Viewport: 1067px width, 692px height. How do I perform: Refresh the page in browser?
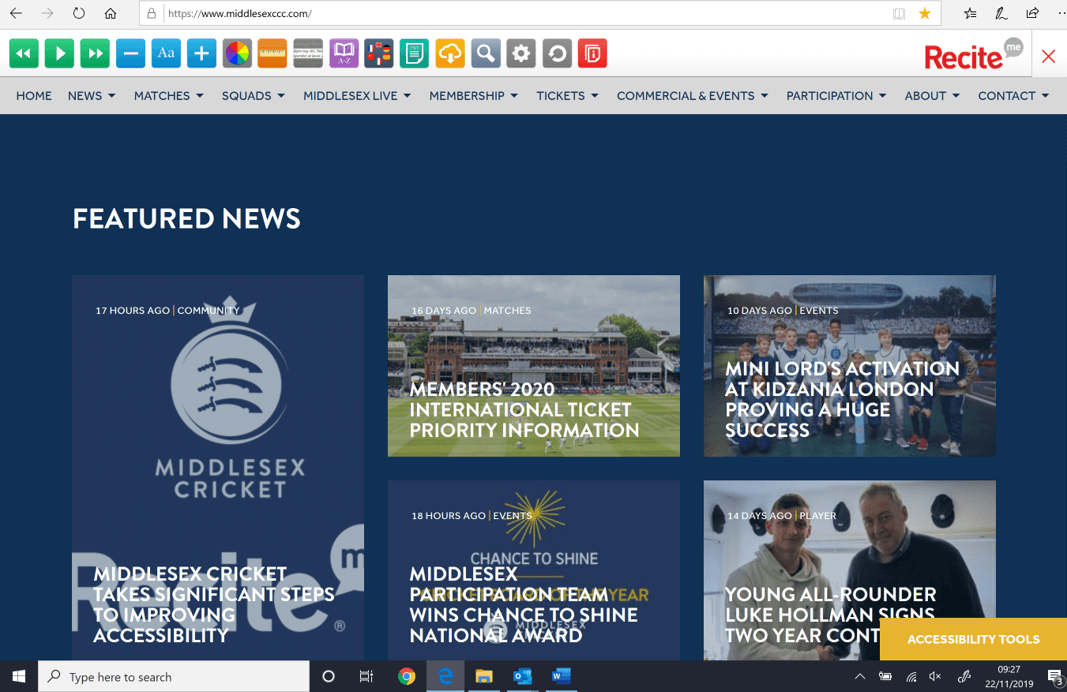pyautogui.click(x=79, y=14)
